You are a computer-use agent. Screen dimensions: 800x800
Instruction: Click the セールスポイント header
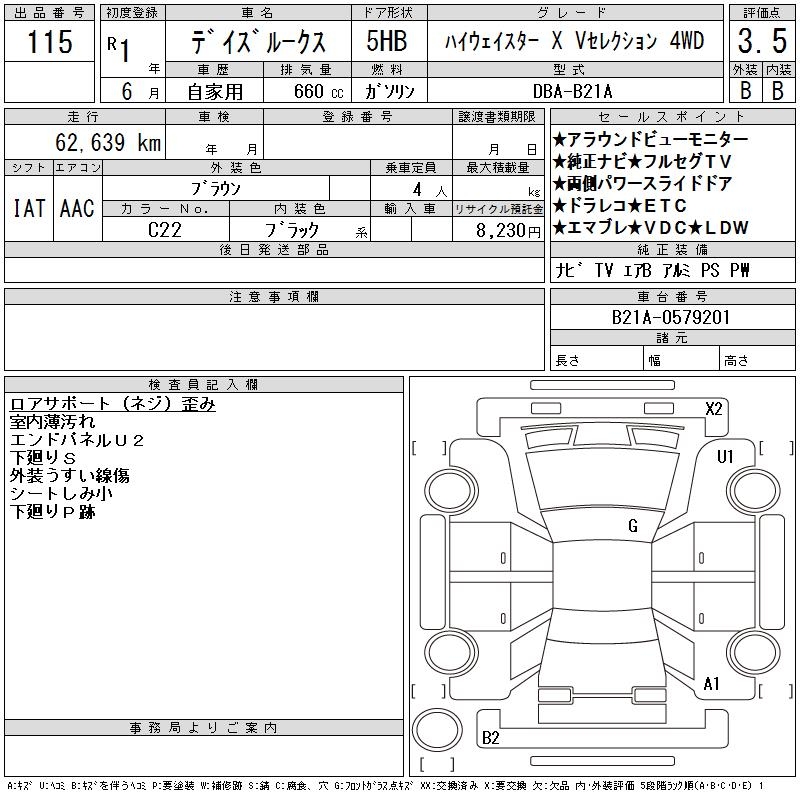[x=672, y=116]
